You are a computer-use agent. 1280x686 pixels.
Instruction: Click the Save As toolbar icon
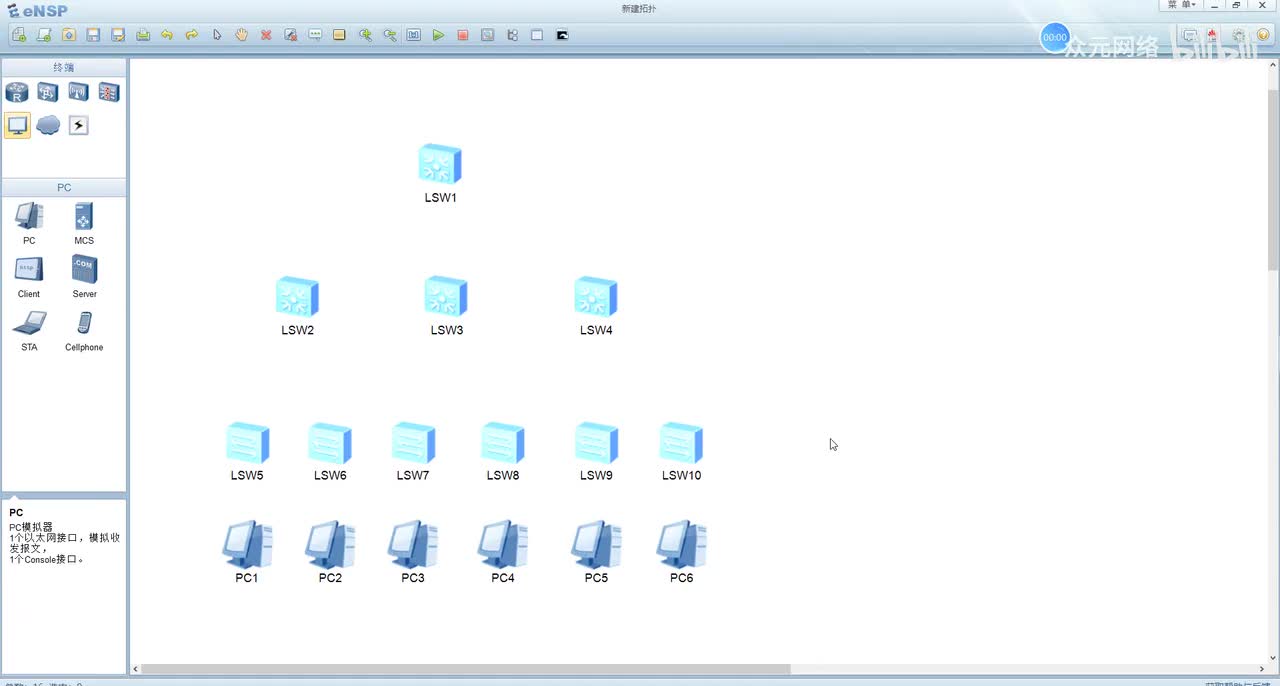[118, 35]
